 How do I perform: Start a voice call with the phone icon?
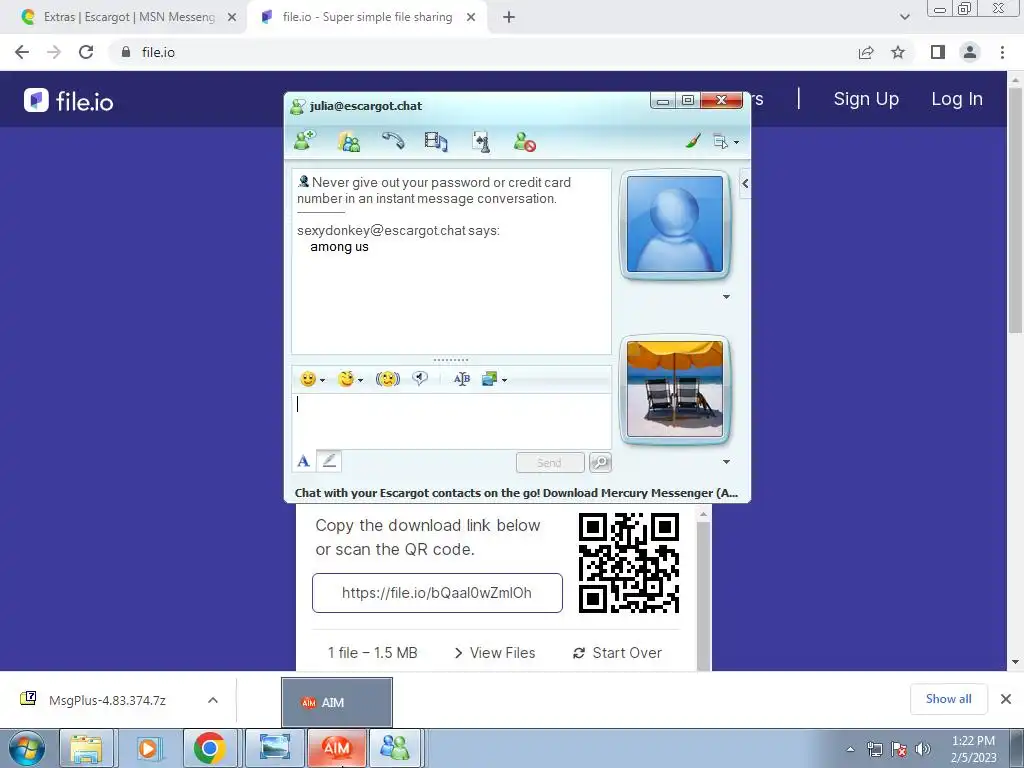[393, 140]
